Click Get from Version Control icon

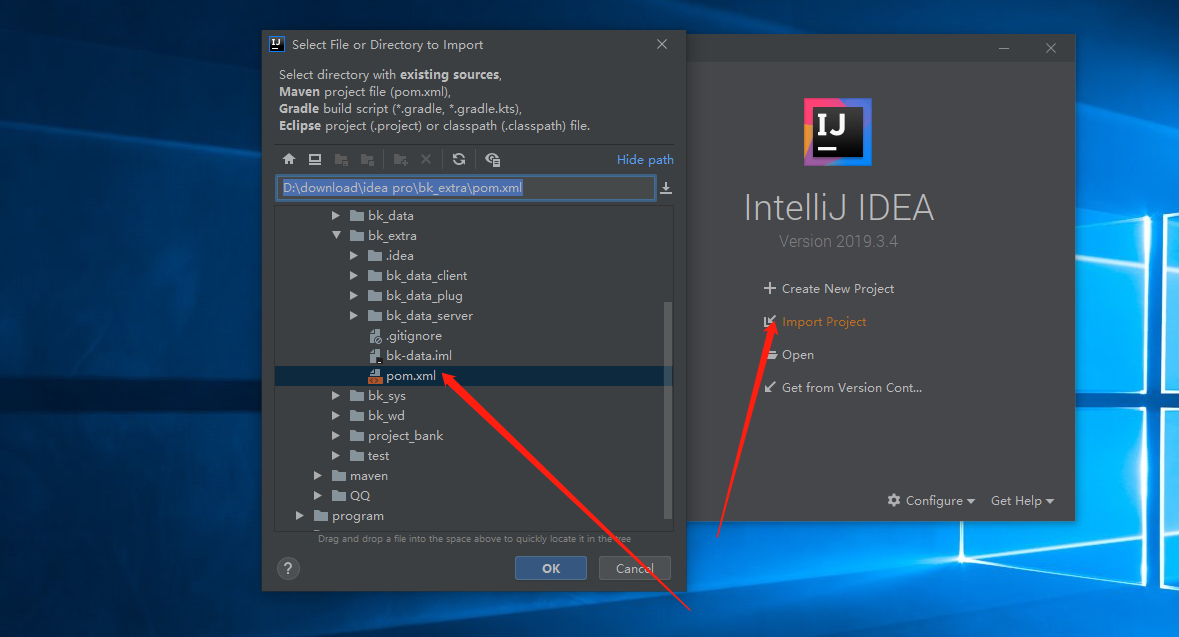[769, 387]
